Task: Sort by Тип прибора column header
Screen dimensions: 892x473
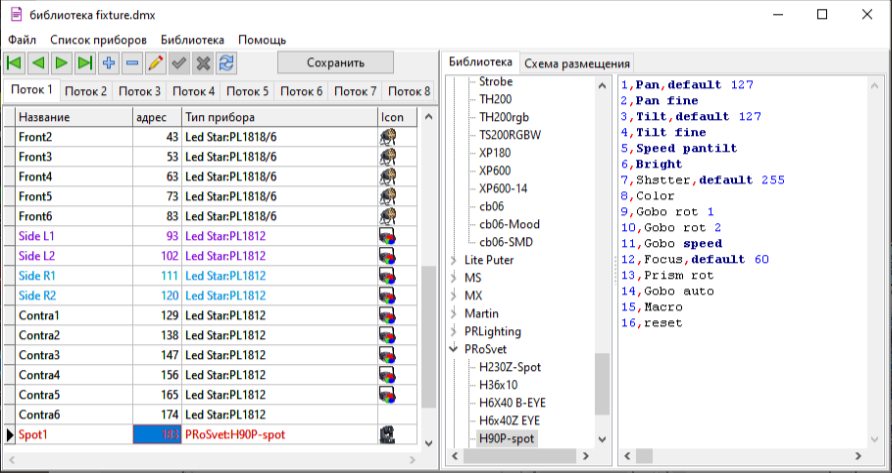Action: [x=280, y=117]
